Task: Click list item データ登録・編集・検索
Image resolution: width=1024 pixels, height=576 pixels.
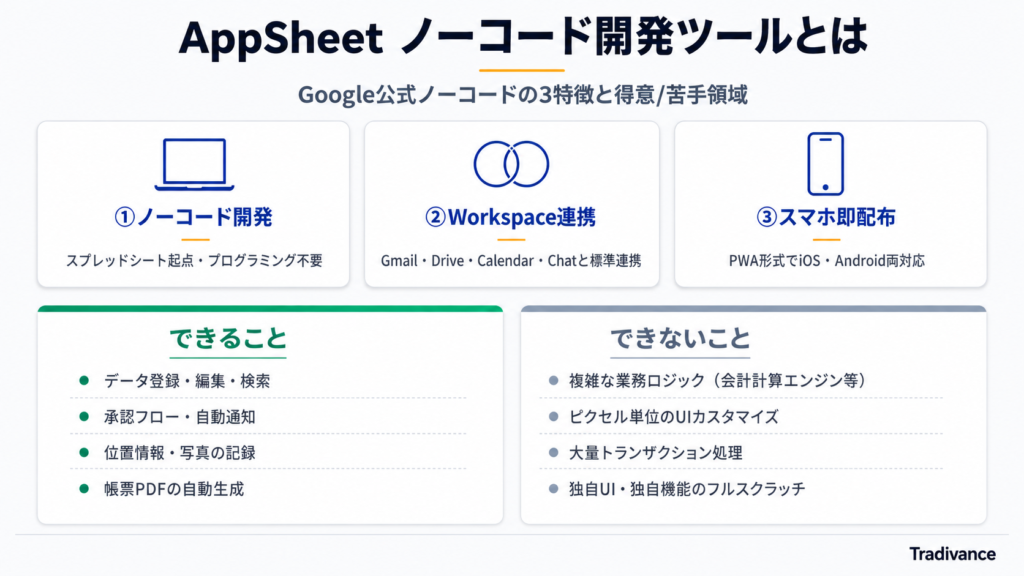Action: [187, 381]
